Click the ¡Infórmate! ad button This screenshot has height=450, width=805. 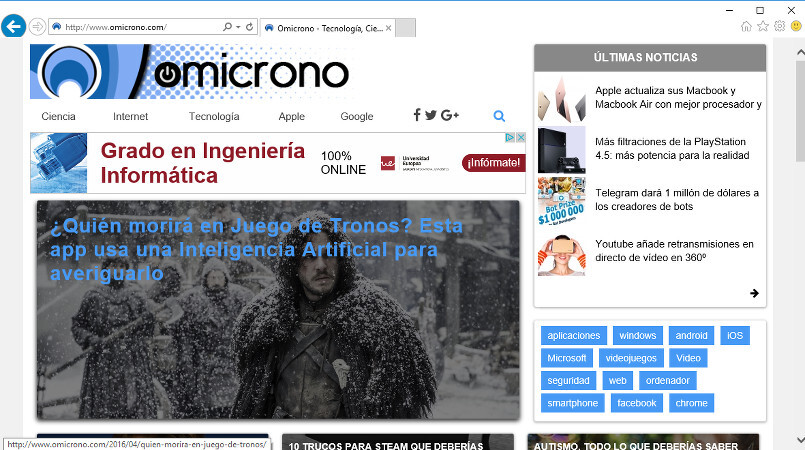tap(492, 163)
